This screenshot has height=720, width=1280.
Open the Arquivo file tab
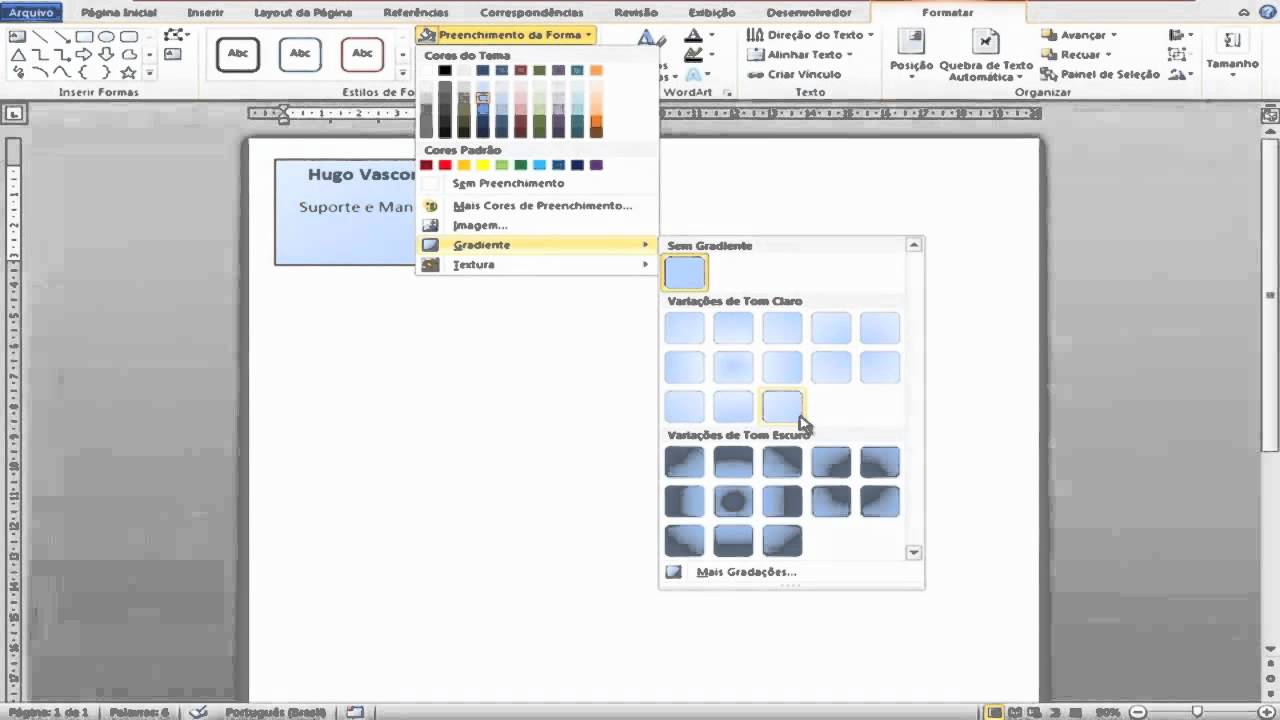[x=32, y=13]
